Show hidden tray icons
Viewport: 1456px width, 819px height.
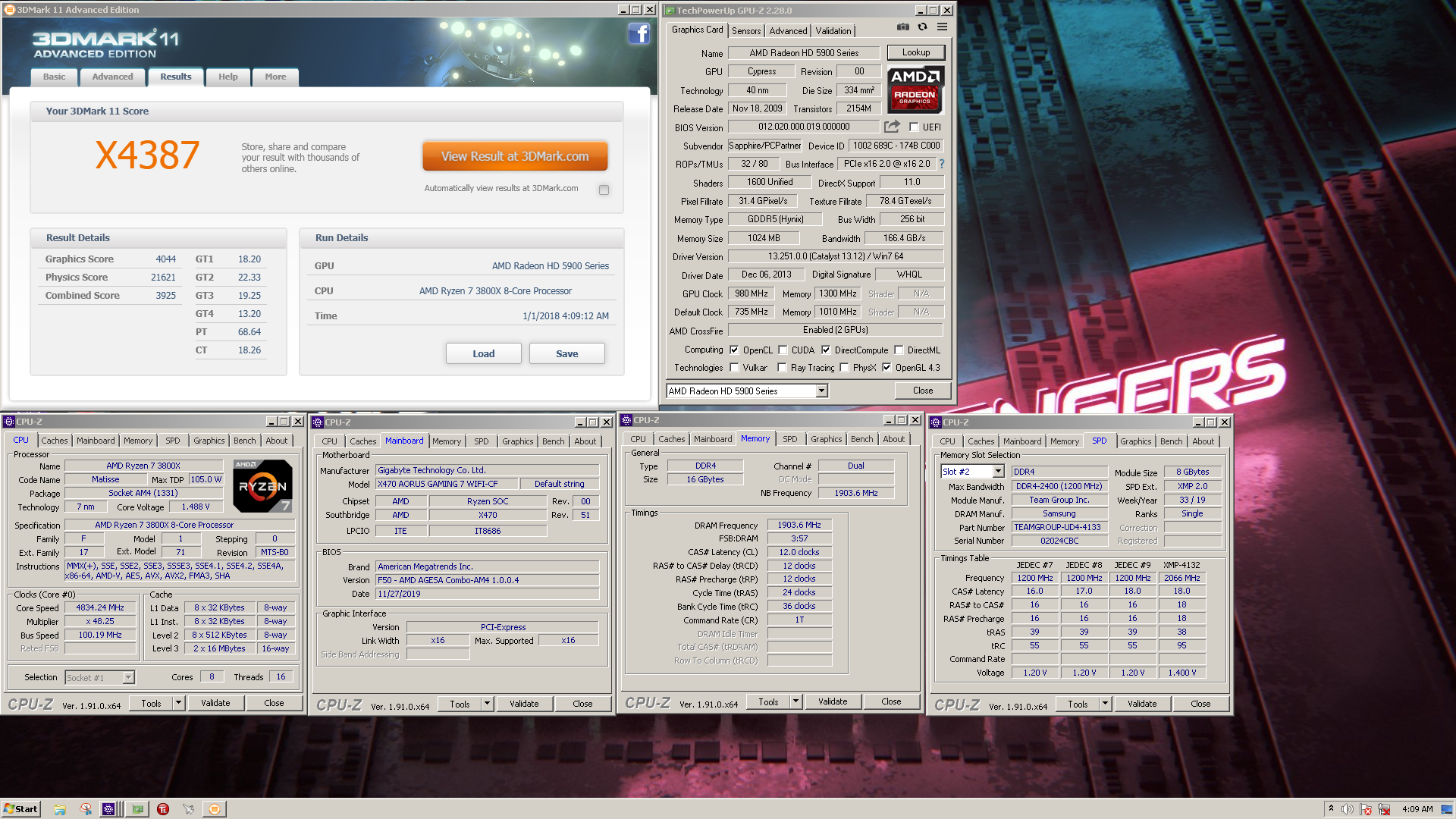(x=1331, y=809)
